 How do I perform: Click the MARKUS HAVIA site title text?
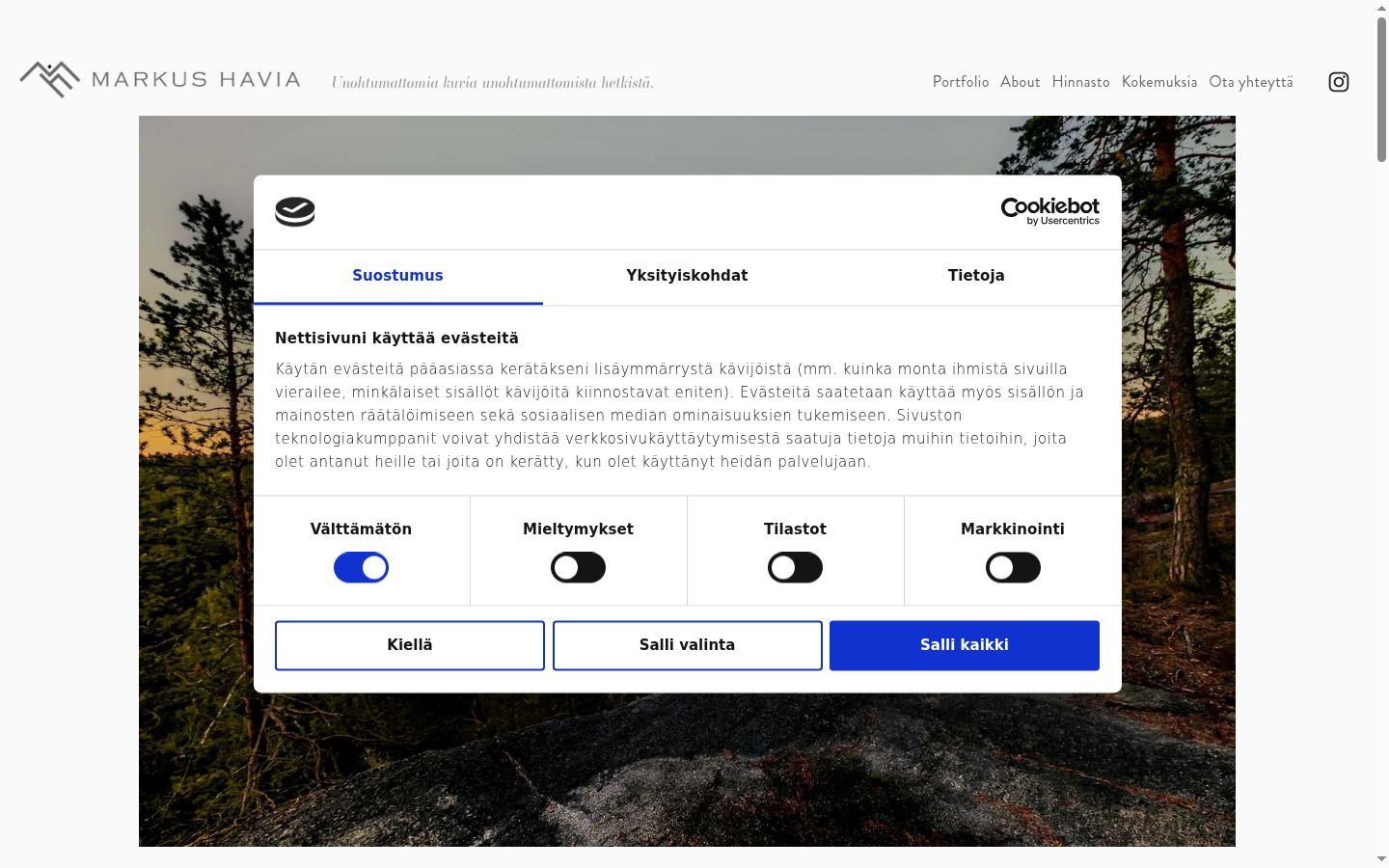pos(196,80)
